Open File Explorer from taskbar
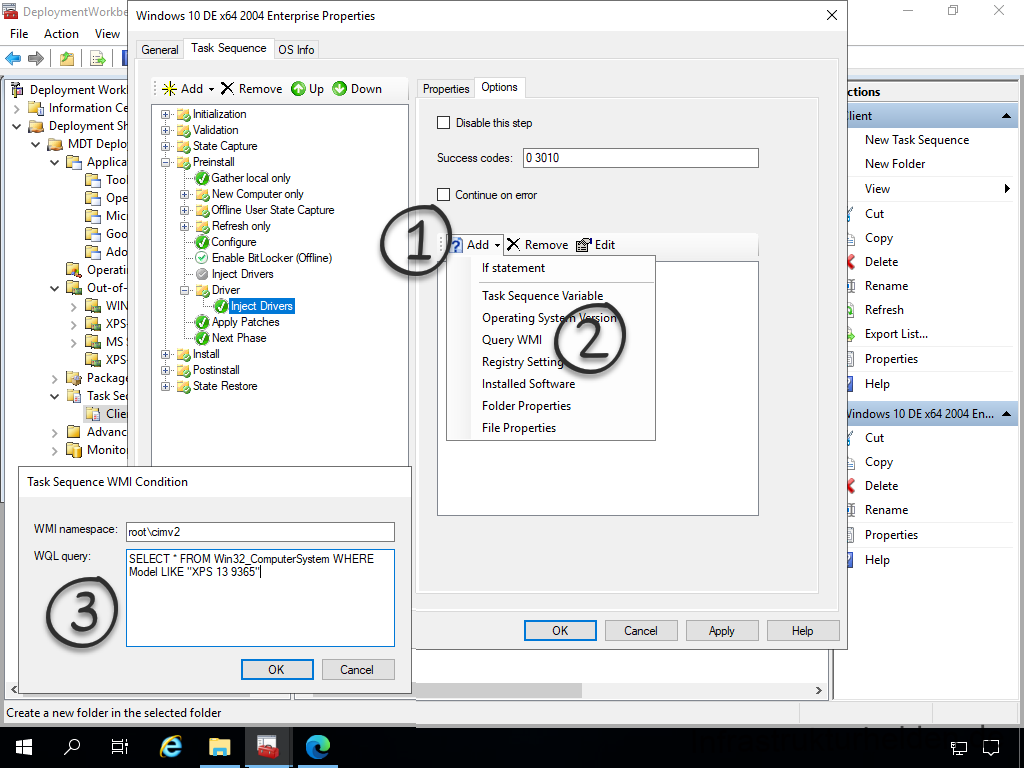 click(x=219, y=746)
